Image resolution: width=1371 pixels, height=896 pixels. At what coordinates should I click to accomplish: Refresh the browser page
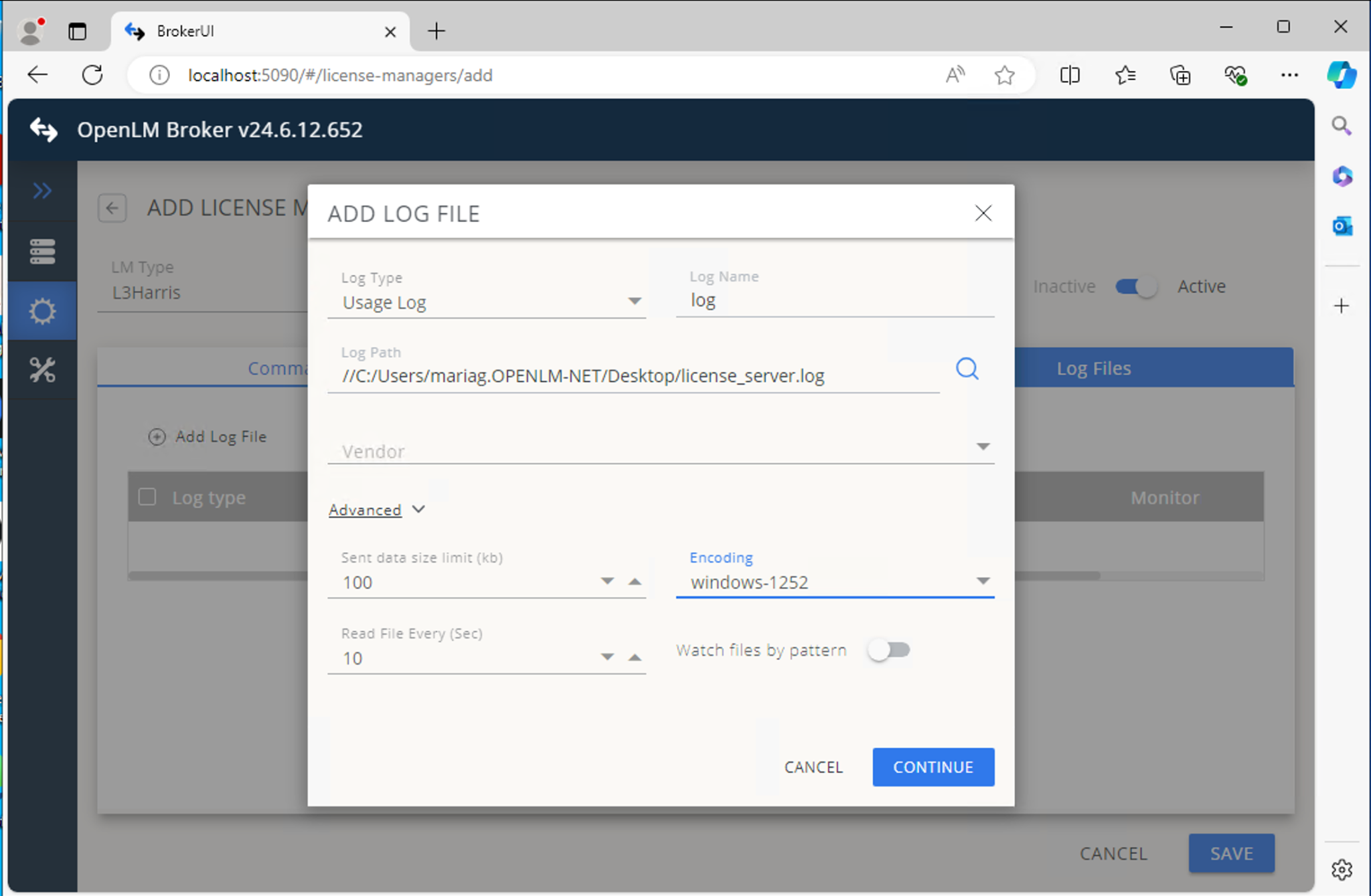[92, 75]
